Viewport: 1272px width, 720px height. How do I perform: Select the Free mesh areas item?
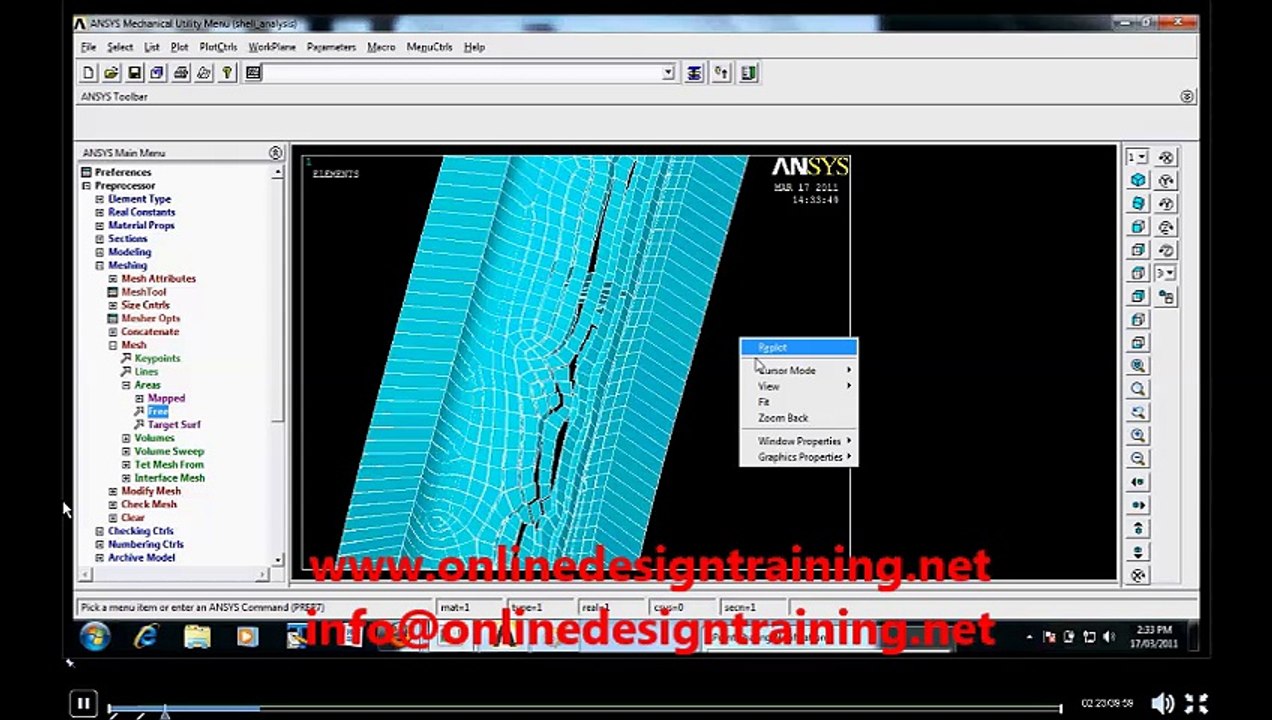coord(158,411)
